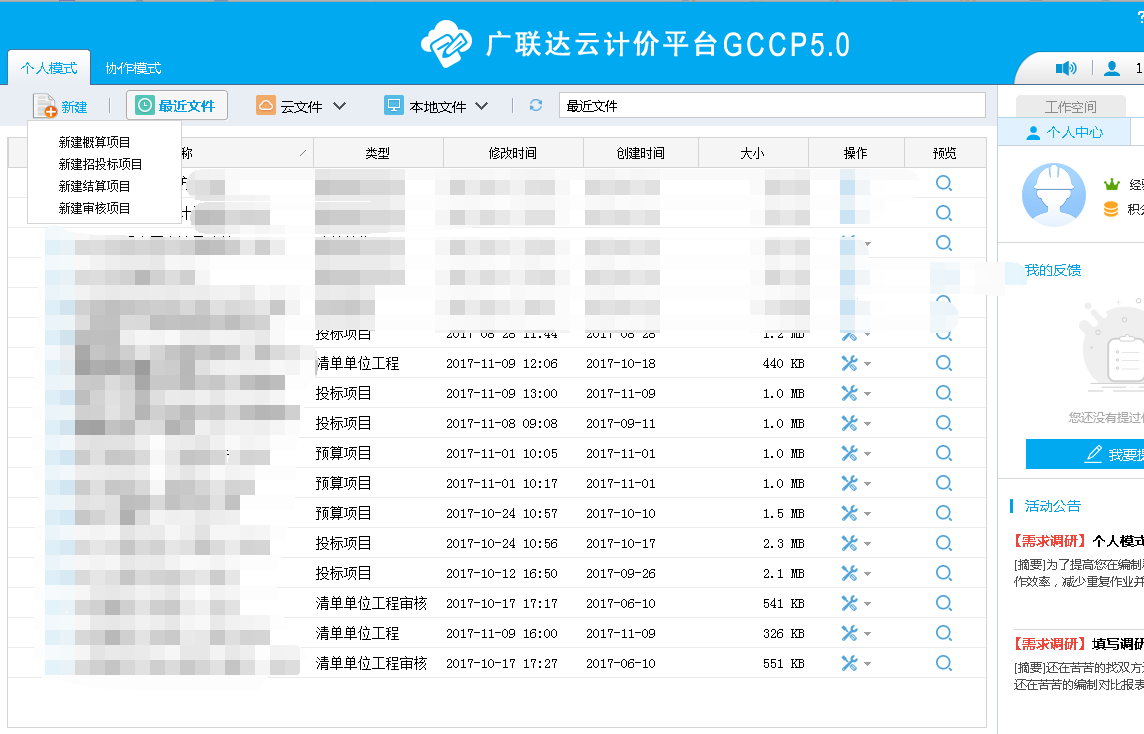This screenshot has width=1144, height=734.
Task: Preview file modified 2017-11-09 13:00
Action: coord(944,393)
